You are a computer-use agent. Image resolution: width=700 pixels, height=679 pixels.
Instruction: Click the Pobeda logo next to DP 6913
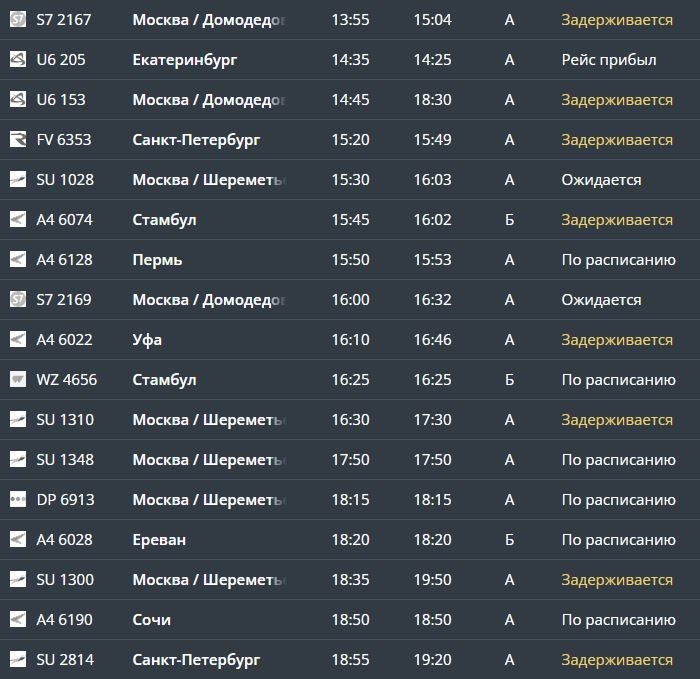tap(18, 499)
